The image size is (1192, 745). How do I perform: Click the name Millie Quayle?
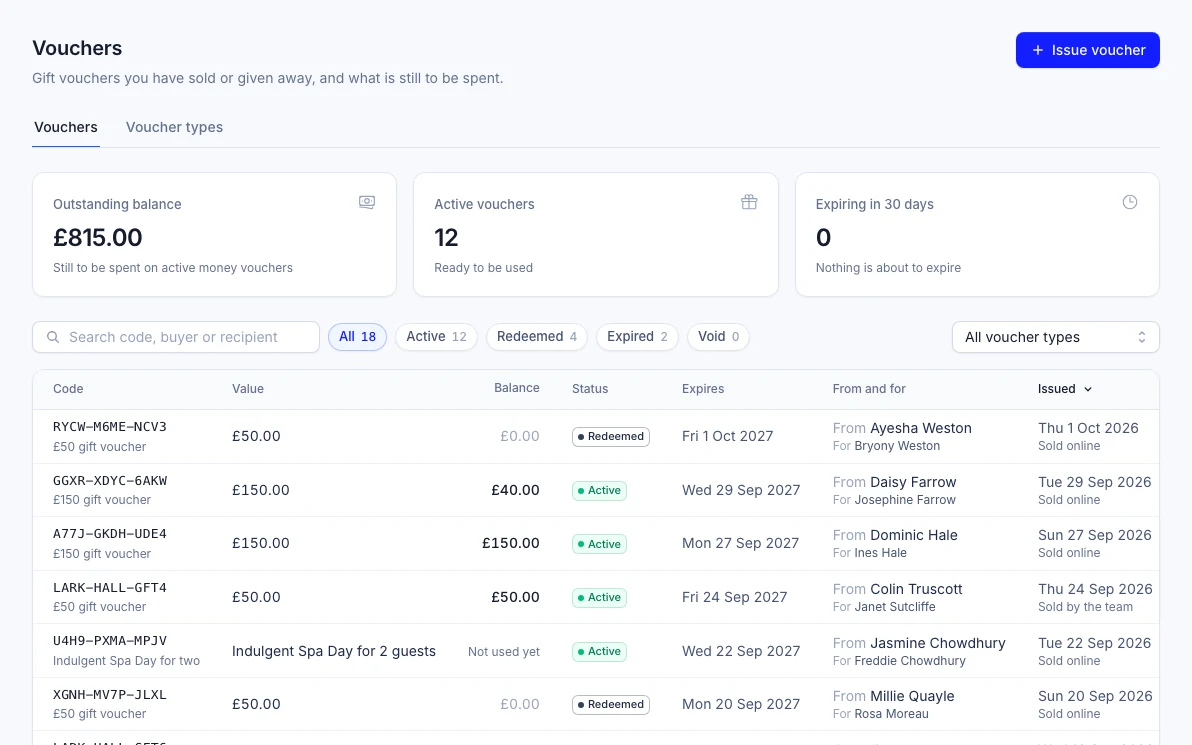[912, 696]
